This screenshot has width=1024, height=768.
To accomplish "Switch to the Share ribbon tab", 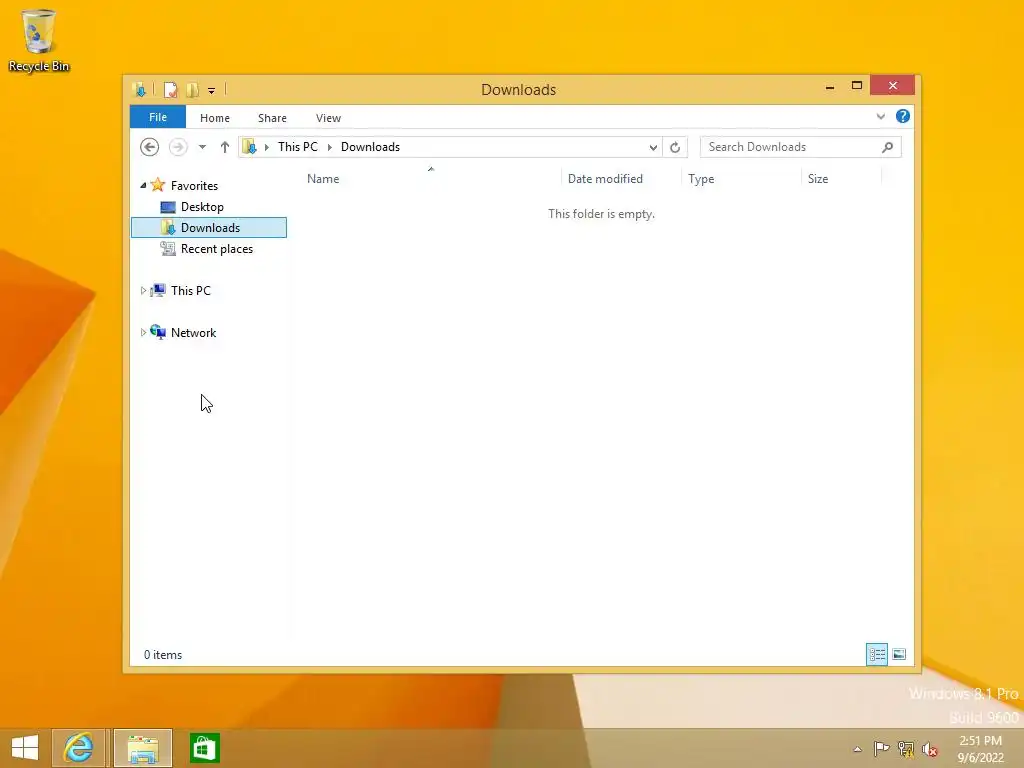I will pyautogui.click(x=272, y=118).
